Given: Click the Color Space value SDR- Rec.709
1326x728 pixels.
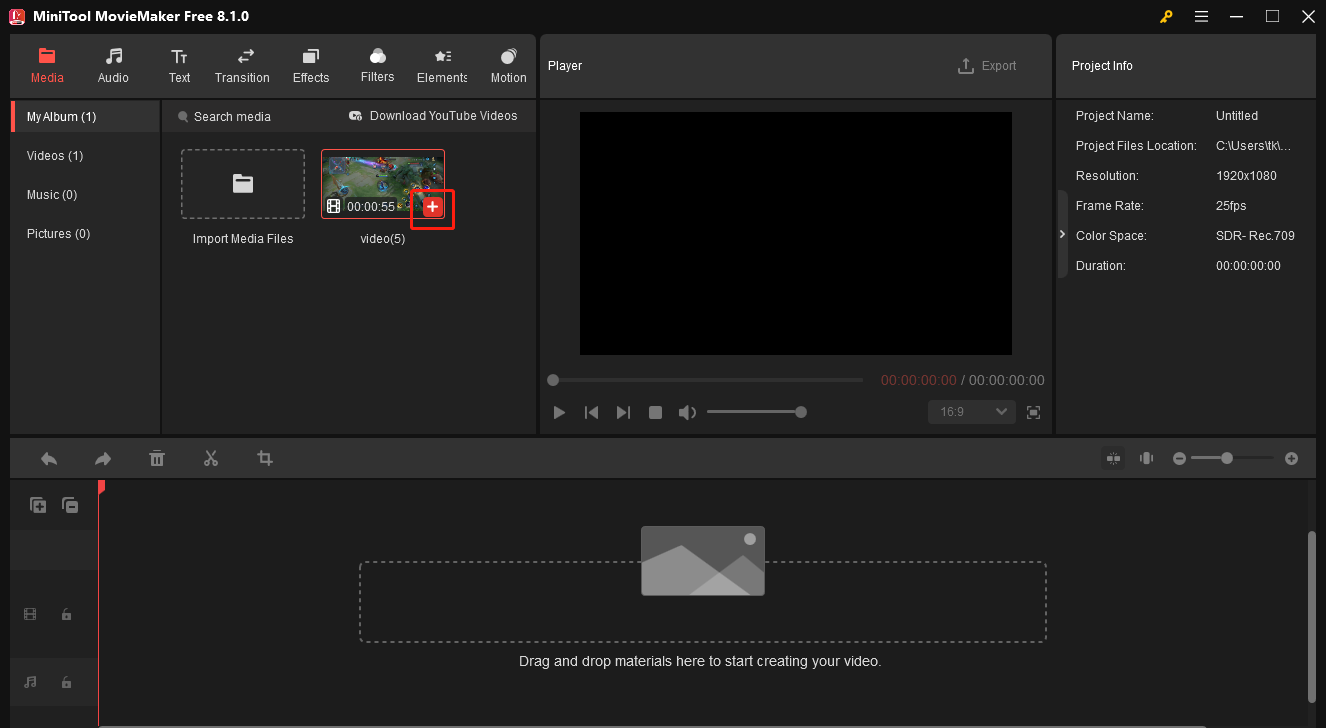Looking at the screenshot, I should [1255, 236].
